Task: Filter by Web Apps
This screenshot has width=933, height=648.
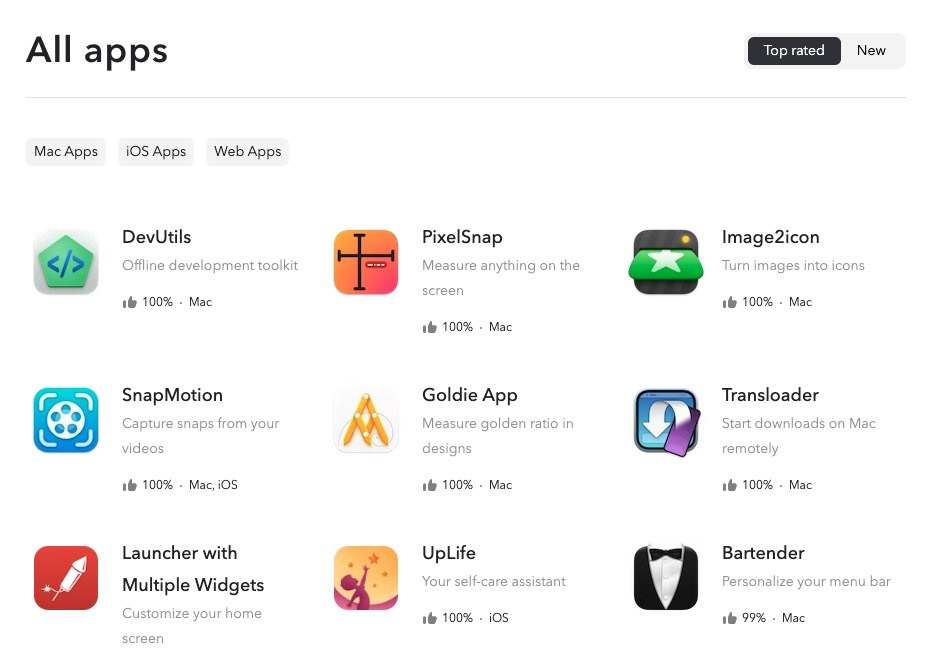Action: (x=248, y=152)
